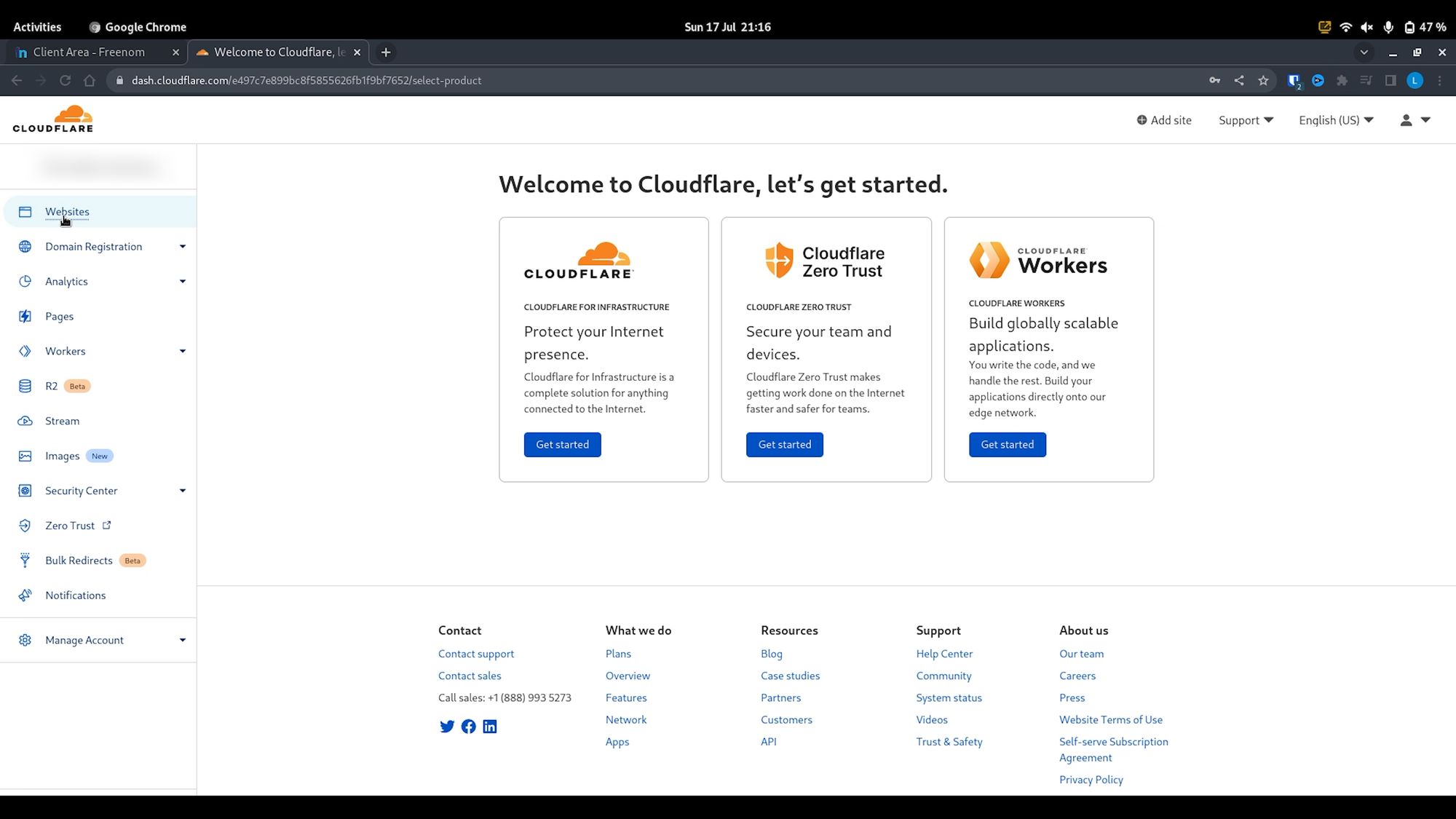The image size is (1456, 819).
Task: Open the Notifications sidebar item
Action: (99, 596)
